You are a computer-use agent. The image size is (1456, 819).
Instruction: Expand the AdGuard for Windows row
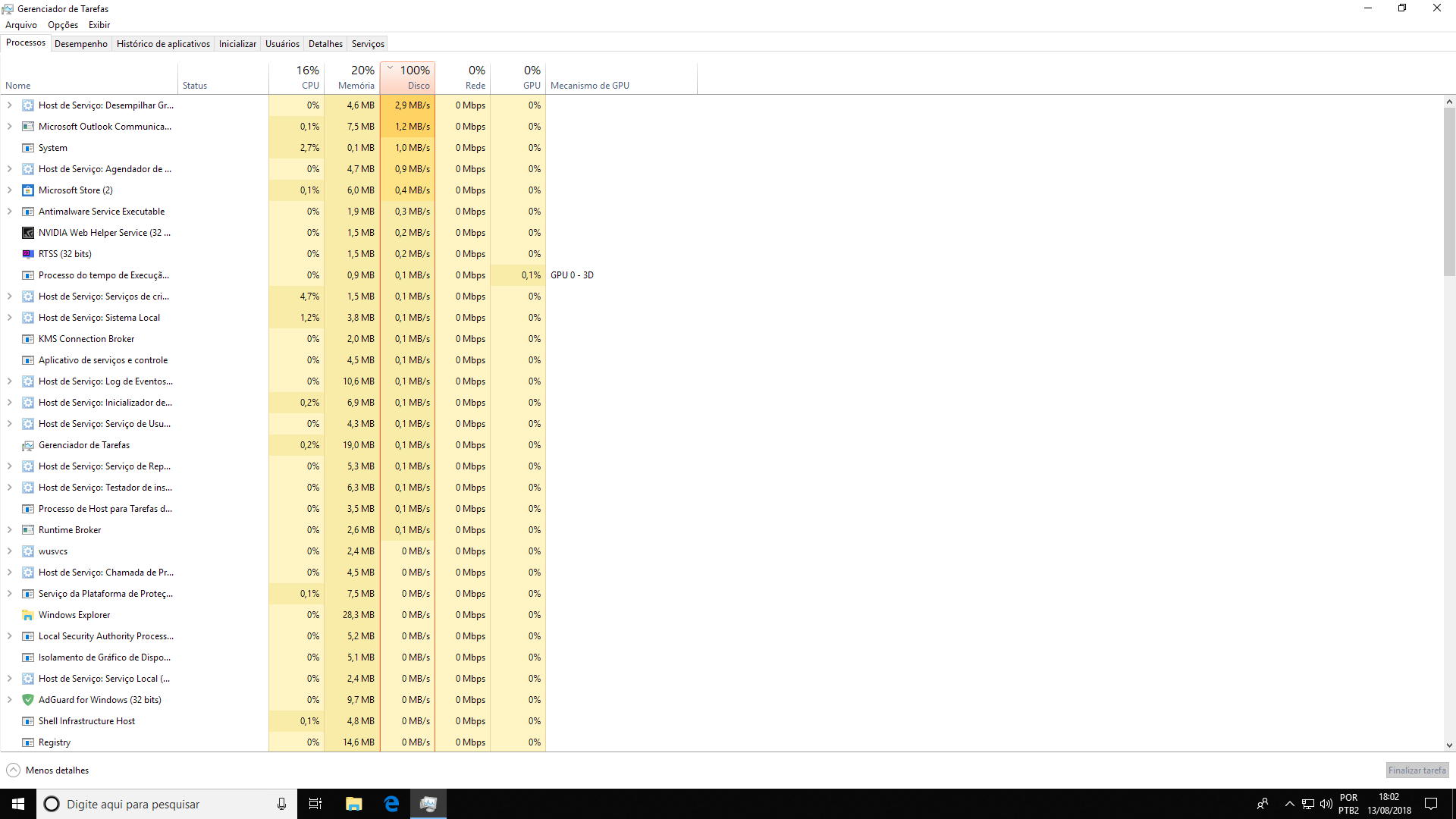(x=9, y=700)
